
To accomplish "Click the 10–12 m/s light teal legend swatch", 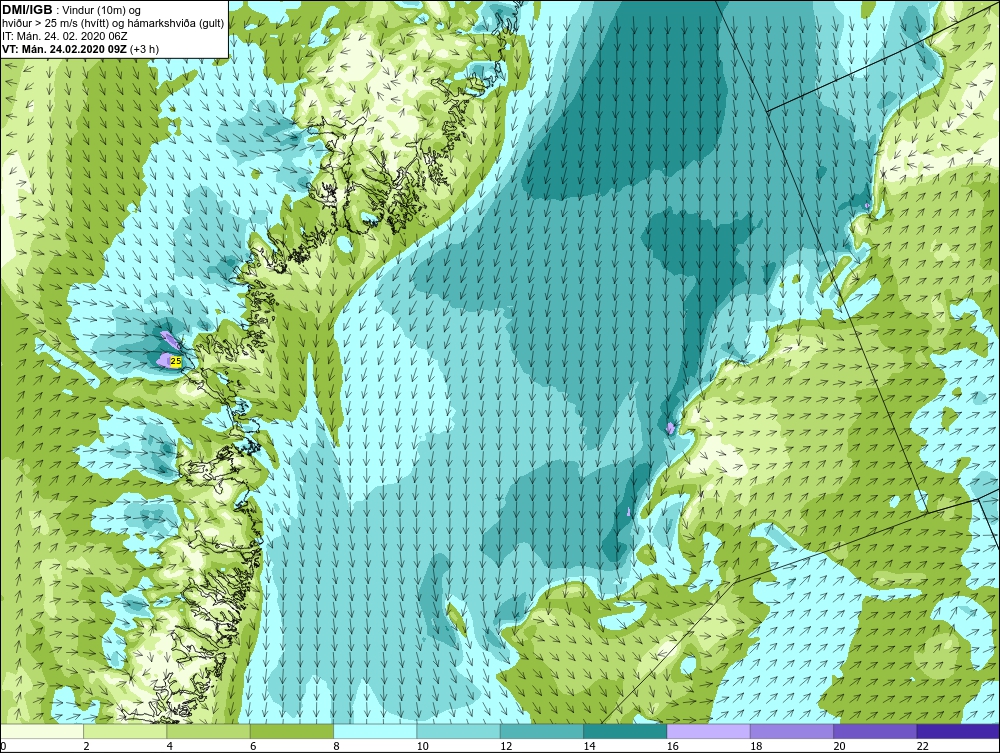I will 459,731.
